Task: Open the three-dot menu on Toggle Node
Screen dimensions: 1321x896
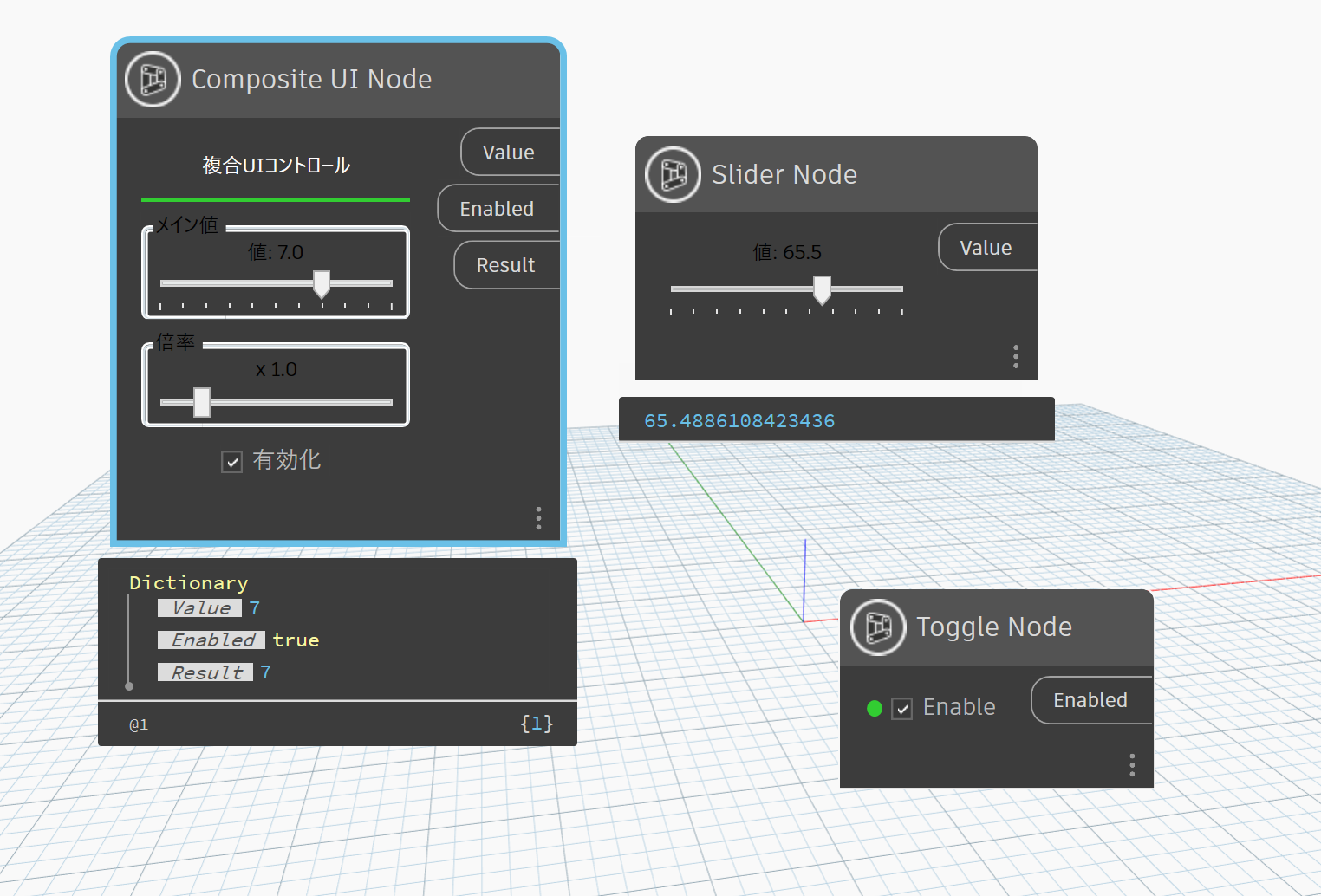Action: (1131, 764)
